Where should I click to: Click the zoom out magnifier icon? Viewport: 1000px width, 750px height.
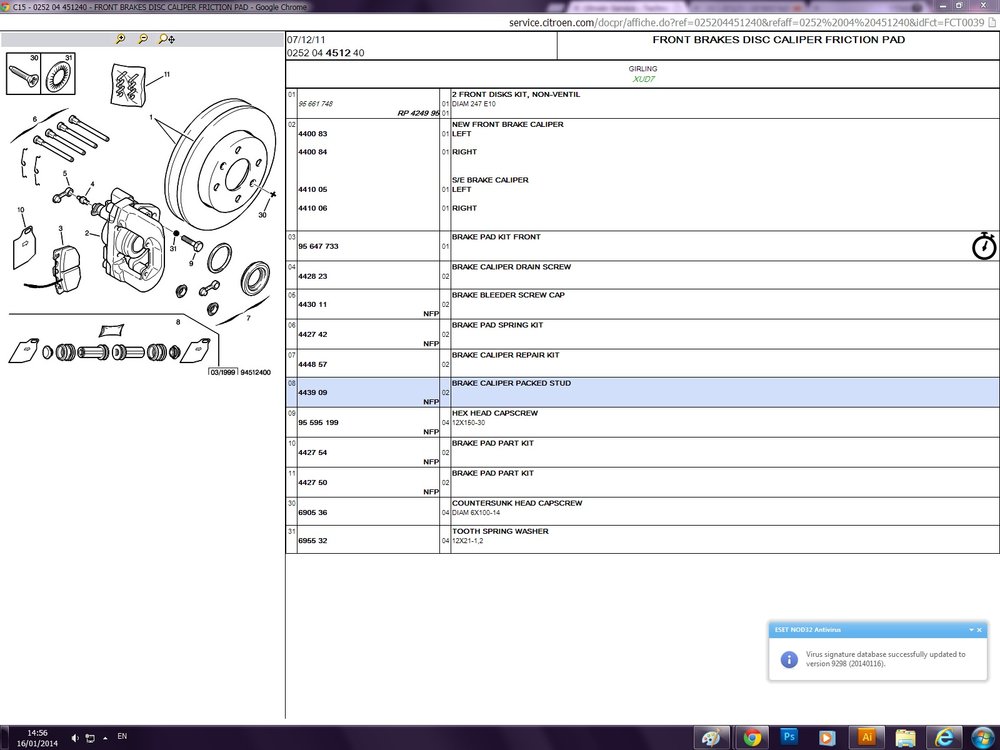(143, 39)
